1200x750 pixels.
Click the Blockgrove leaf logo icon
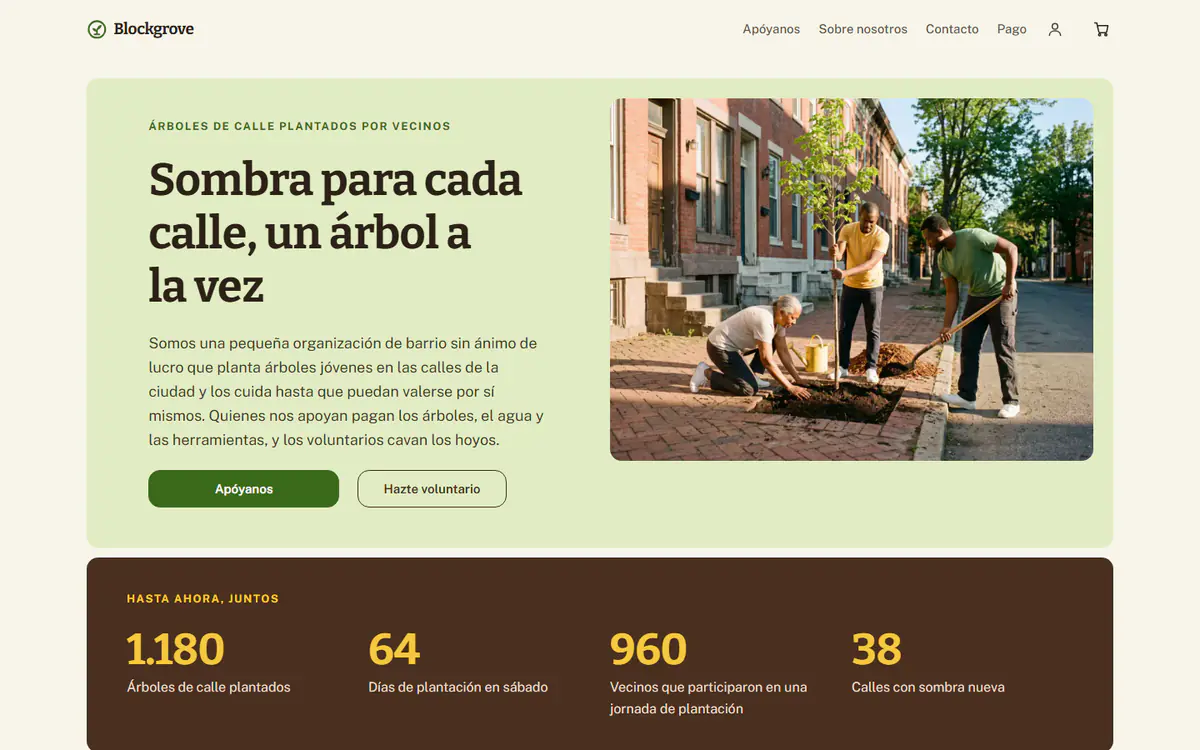click(97, 29)
